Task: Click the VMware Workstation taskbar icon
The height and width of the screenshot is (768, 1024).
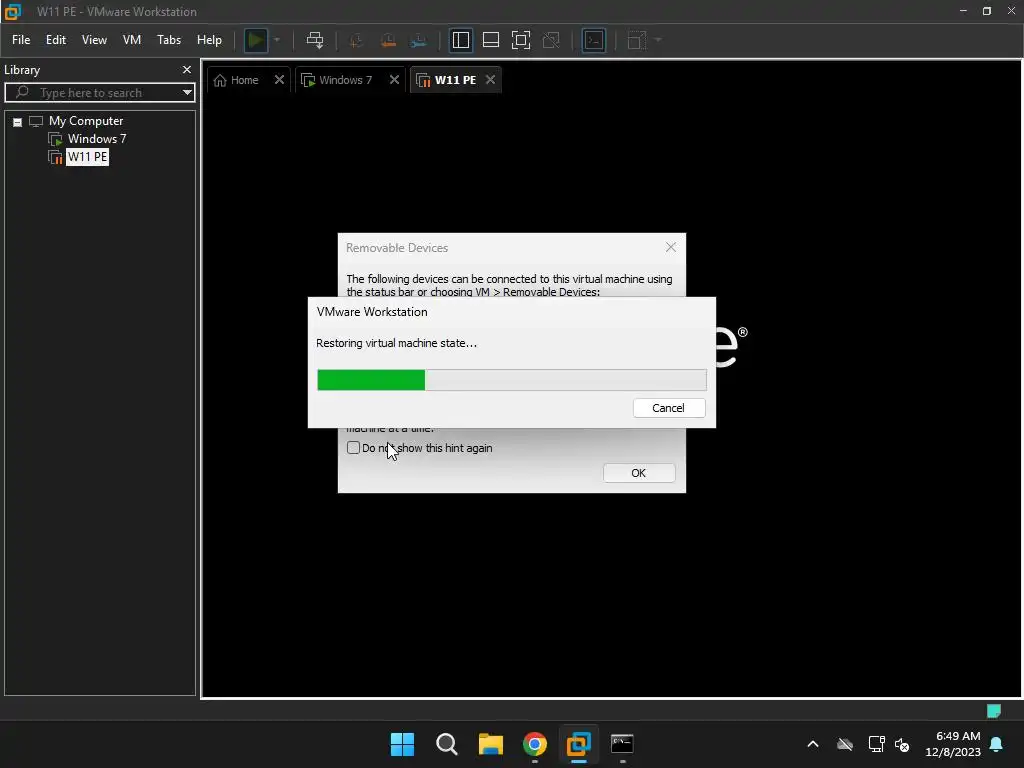Action: pos(578,744)
